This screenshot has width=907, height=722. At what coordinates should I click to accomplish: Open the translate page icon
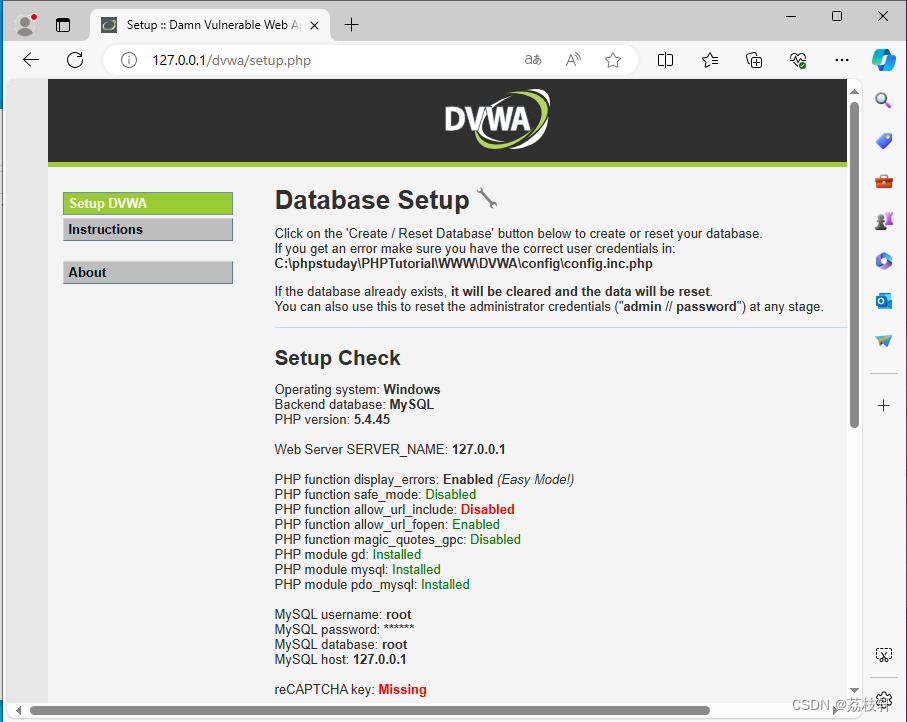point(533,60)
